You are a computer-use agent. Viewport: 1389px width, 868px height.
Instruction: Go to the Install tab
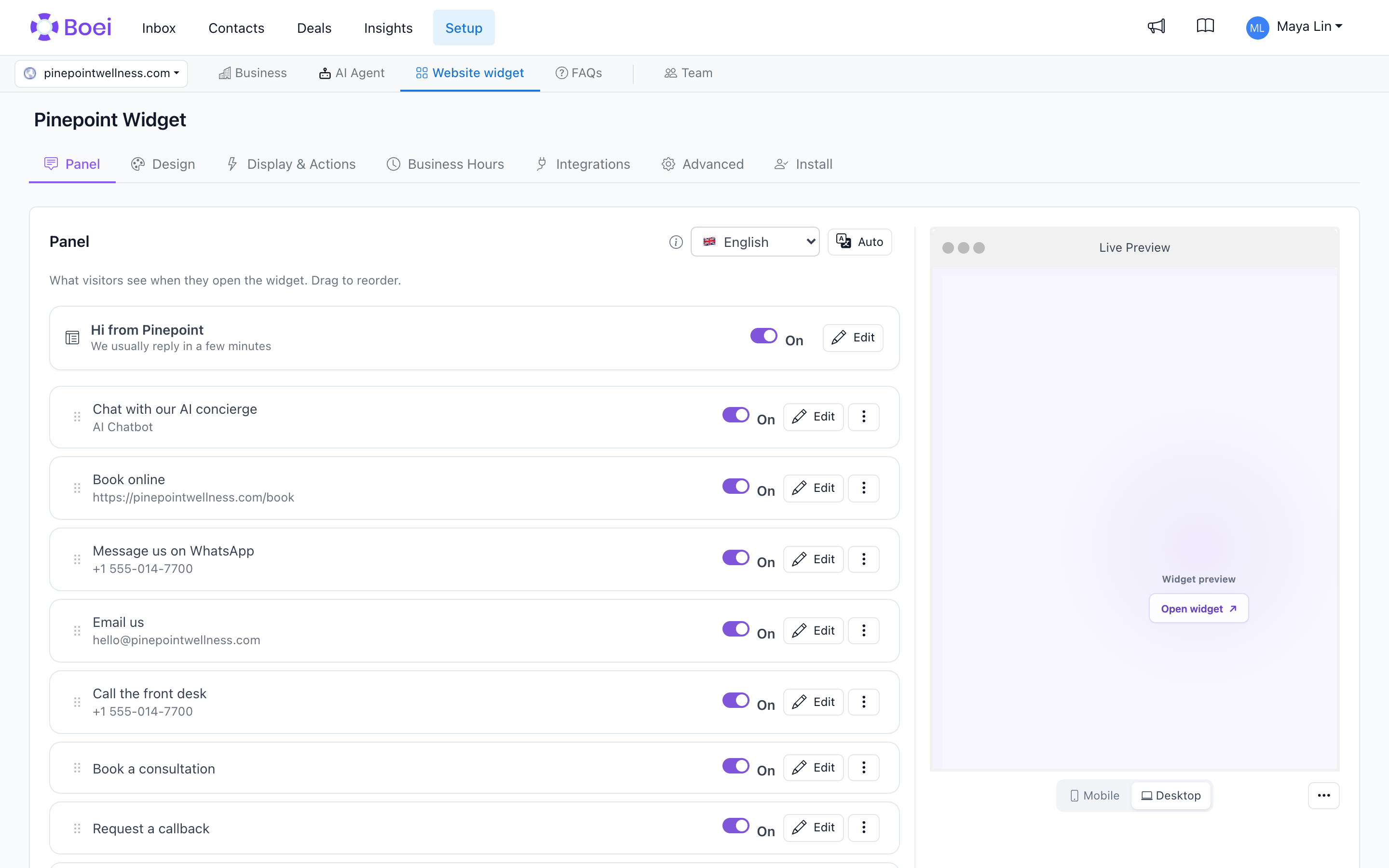(x=803, y=164)
